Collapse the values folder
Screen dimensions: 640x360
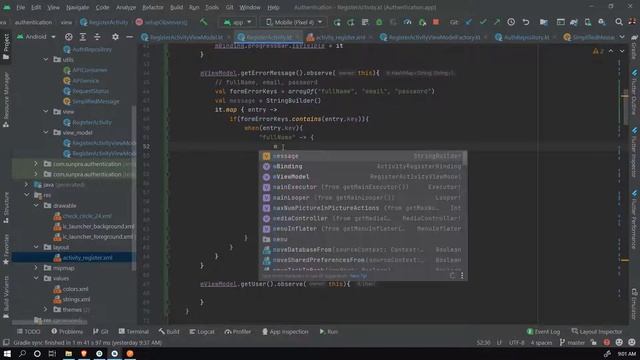(x=36, y=278)
